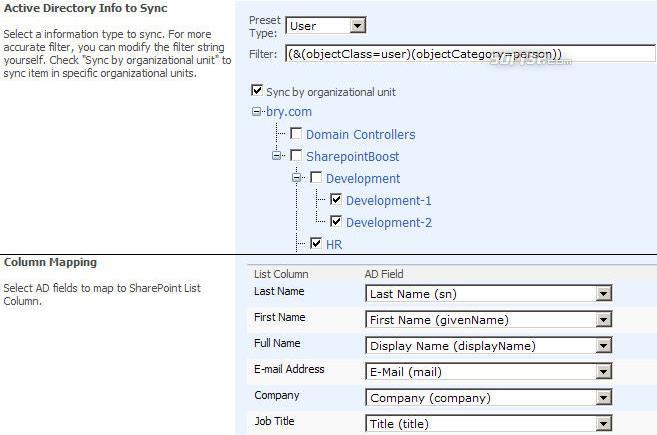Viewport: 657px width, 435px height.
Task: Click the HR tree item link
Action: click(x=334, y=244)
